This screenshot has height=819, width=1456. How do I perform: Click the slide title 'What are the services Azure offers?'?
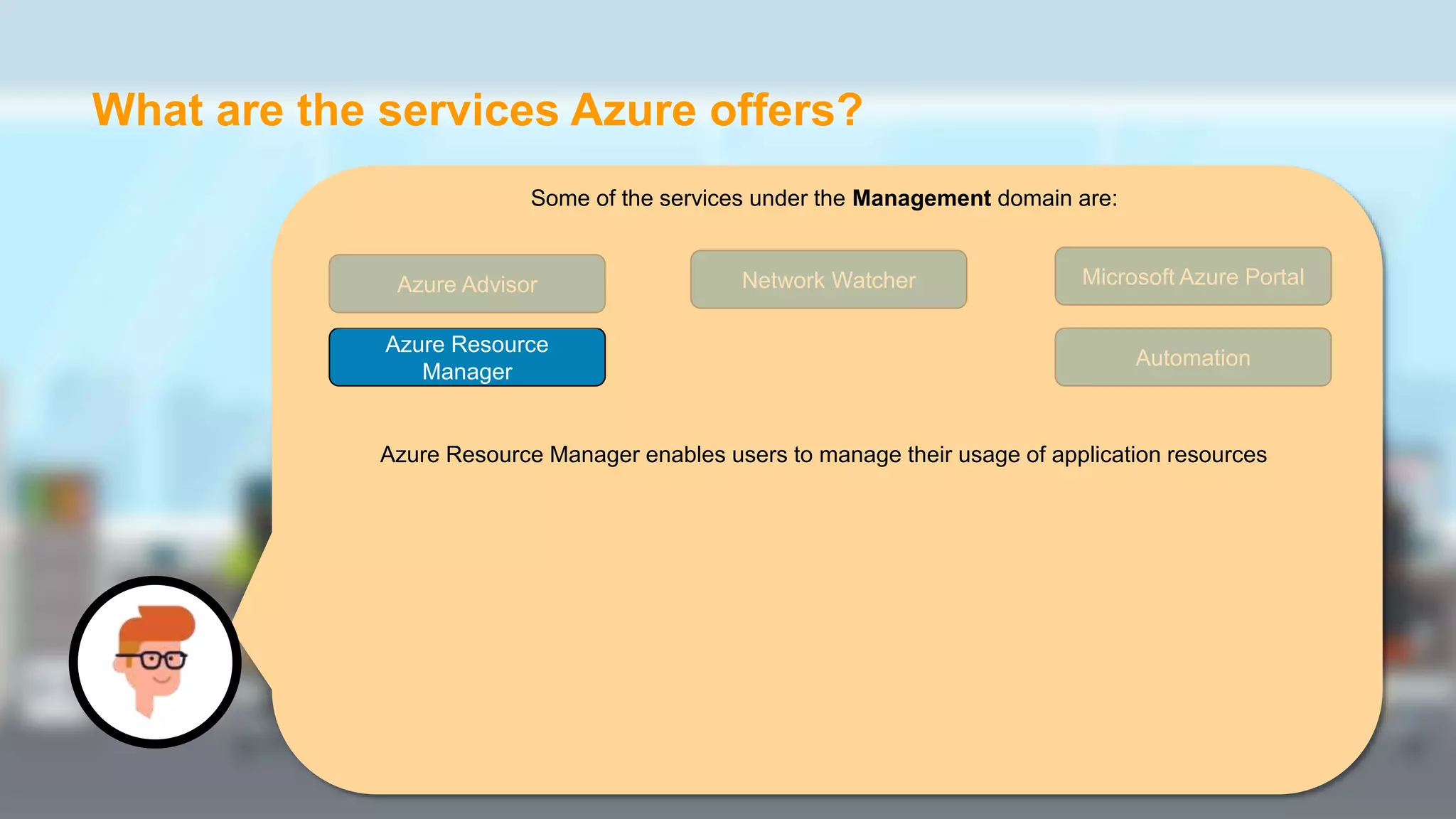(x=477, y=110)
